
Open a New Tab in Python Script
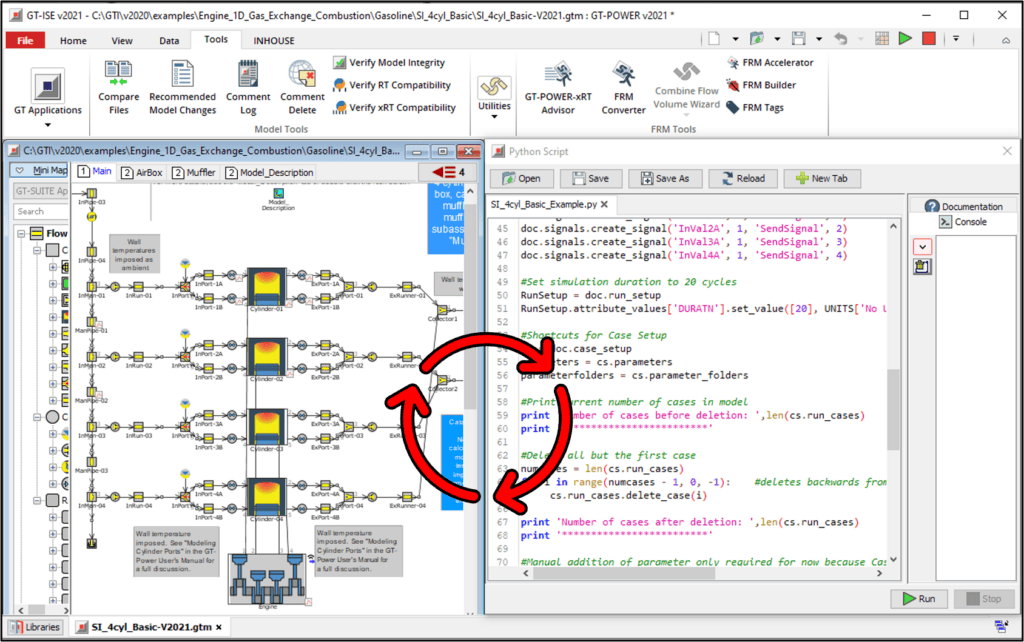tap(822, 178)
